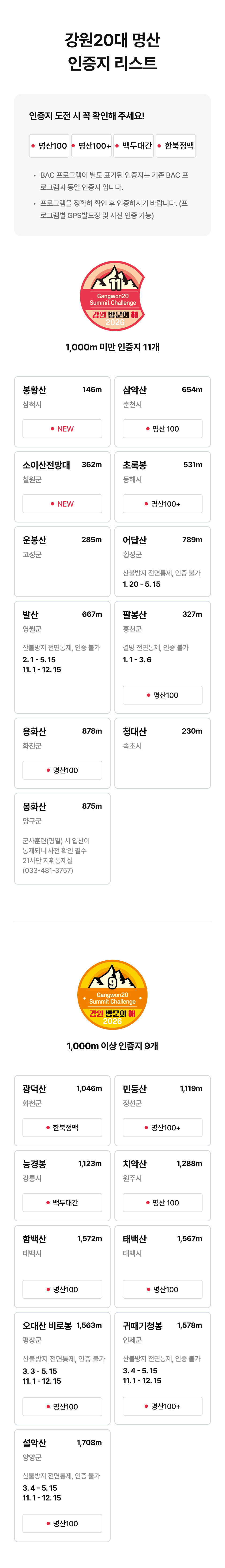Click the 백두대간 tag under 능경봉
This screenshot has width=225, height=1568.
click(62, 1202)
